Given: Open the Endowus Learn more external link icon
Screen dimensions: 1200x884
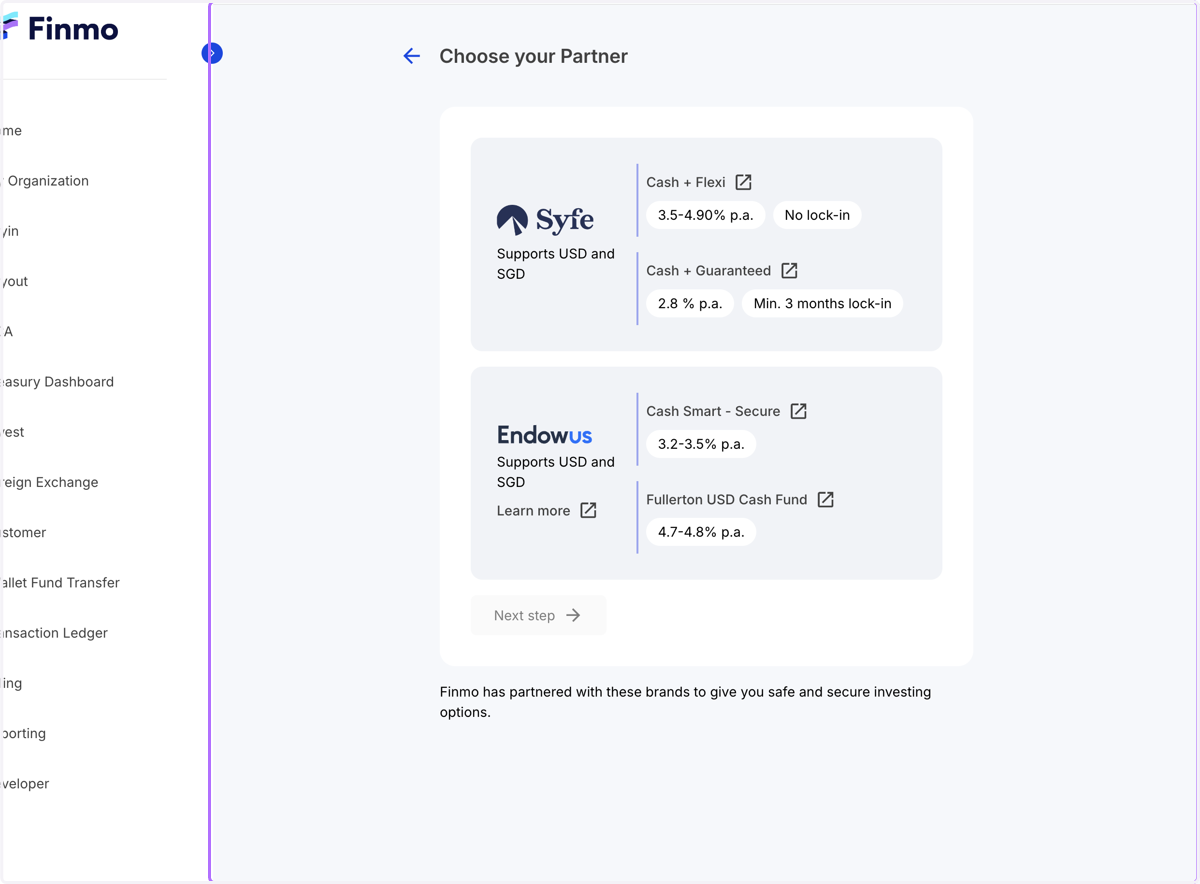Looking at the screenshot, I should [x=588, y=510].
